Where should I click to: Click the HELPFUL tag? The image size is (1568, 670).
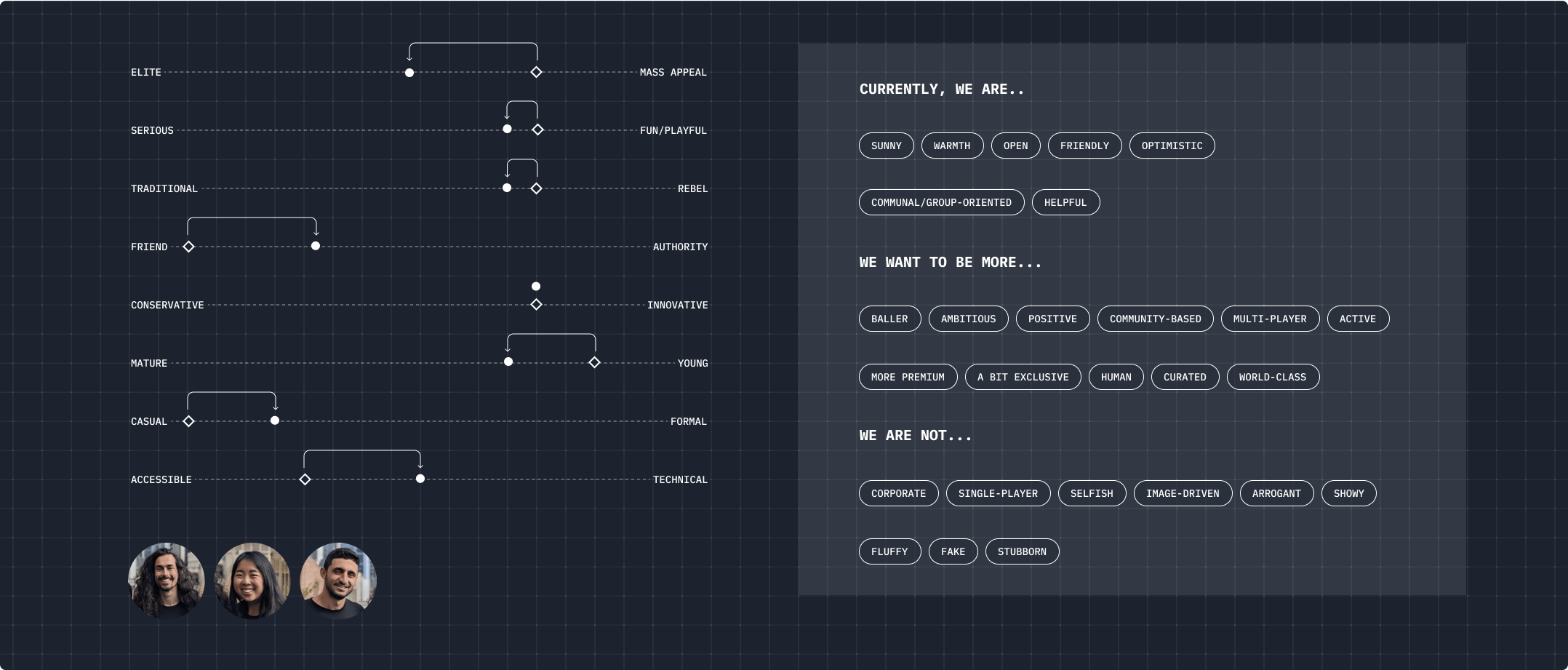(x=1065, y=202)
